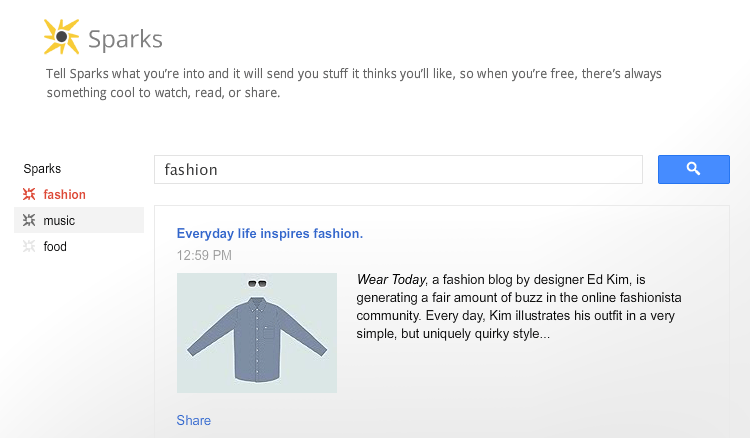Click the search field containing fashion

398,169
